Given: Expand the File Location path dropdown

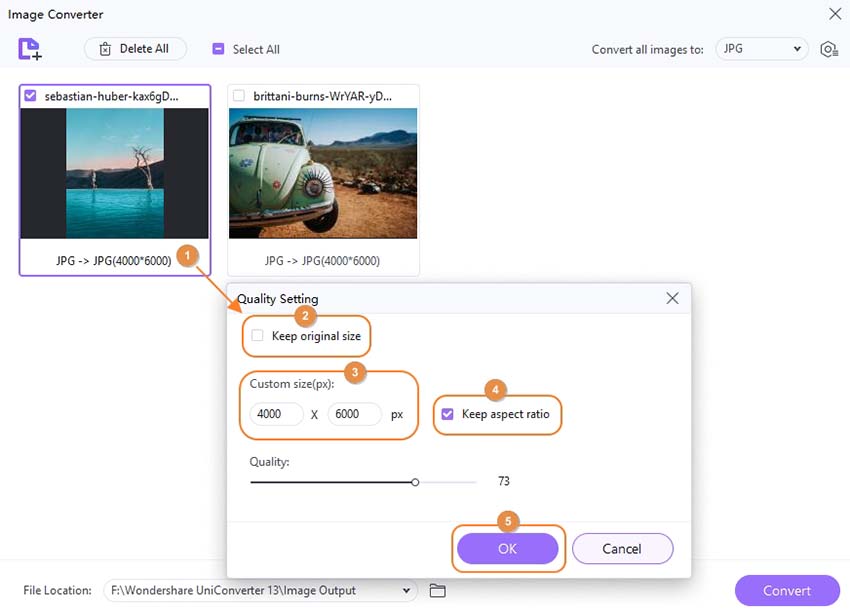Looking at the screenshot, I should [x=406, y=590].
